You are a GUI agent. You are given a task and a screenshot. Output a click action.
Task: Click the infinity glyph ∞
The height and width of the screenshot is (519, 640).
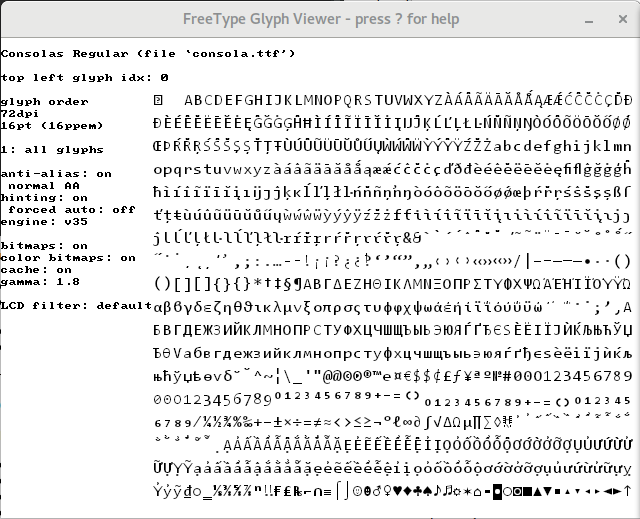coord(407,422)
